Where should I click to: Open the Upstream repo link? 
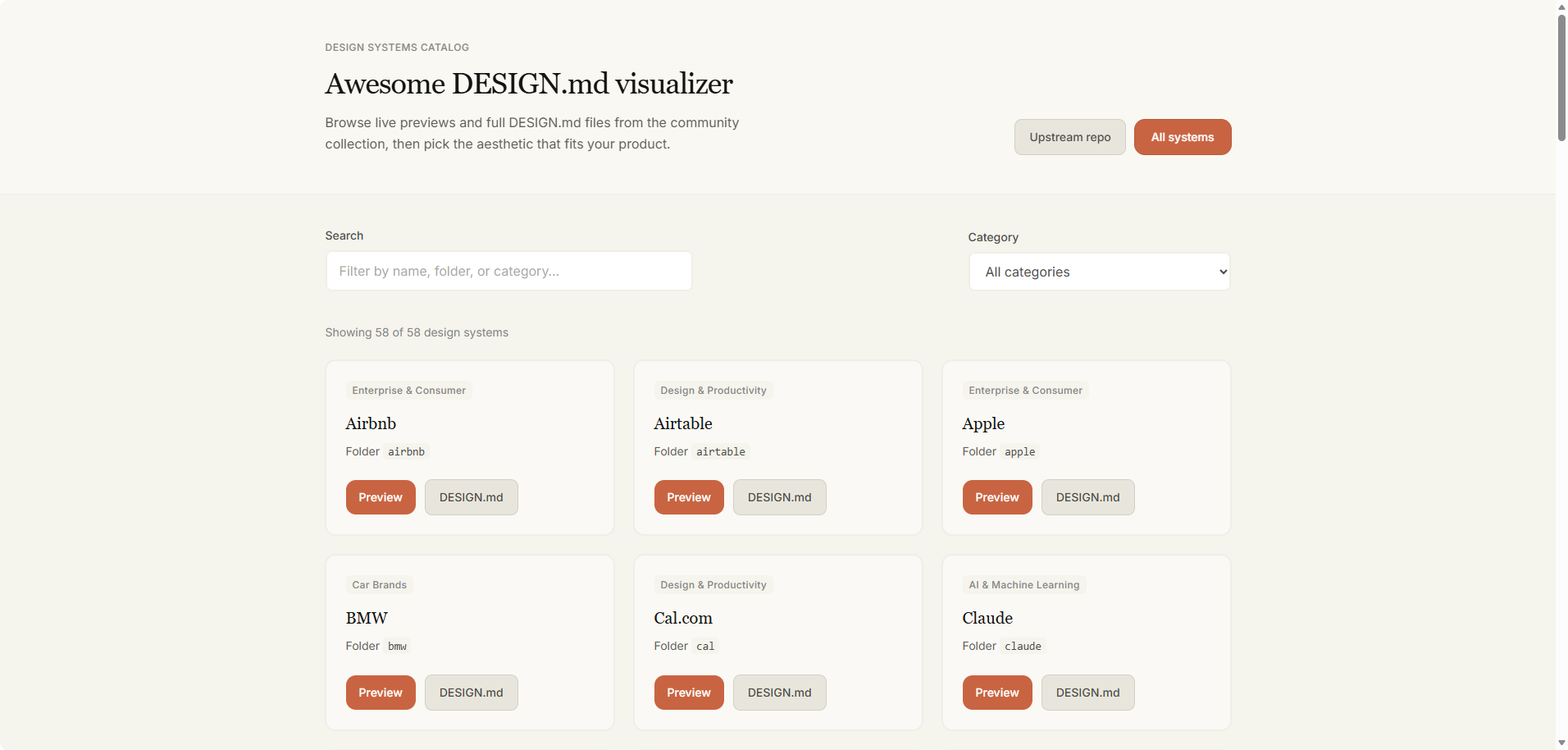point(1069,137)
